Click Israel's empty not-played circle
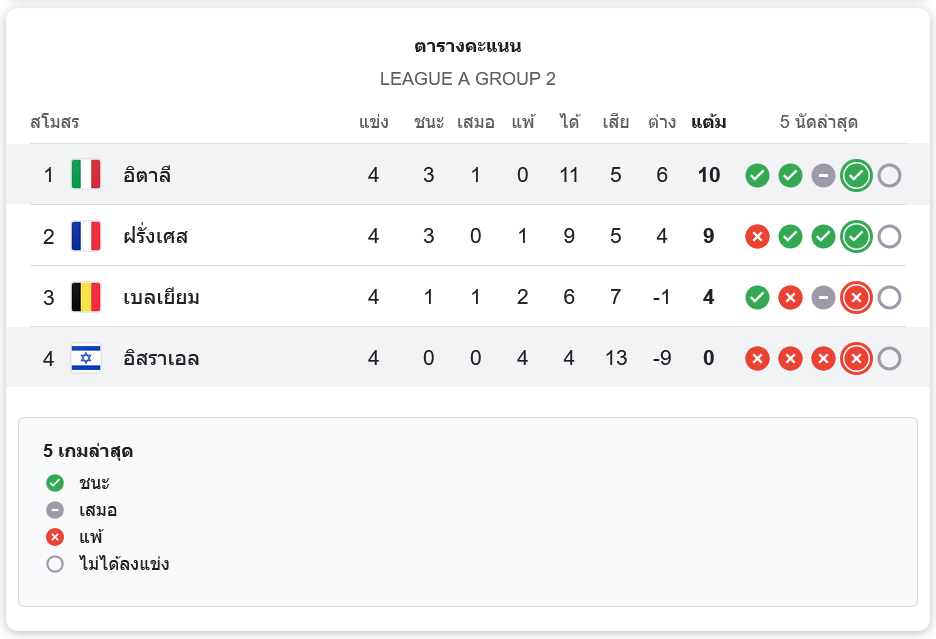 (889, 359)
